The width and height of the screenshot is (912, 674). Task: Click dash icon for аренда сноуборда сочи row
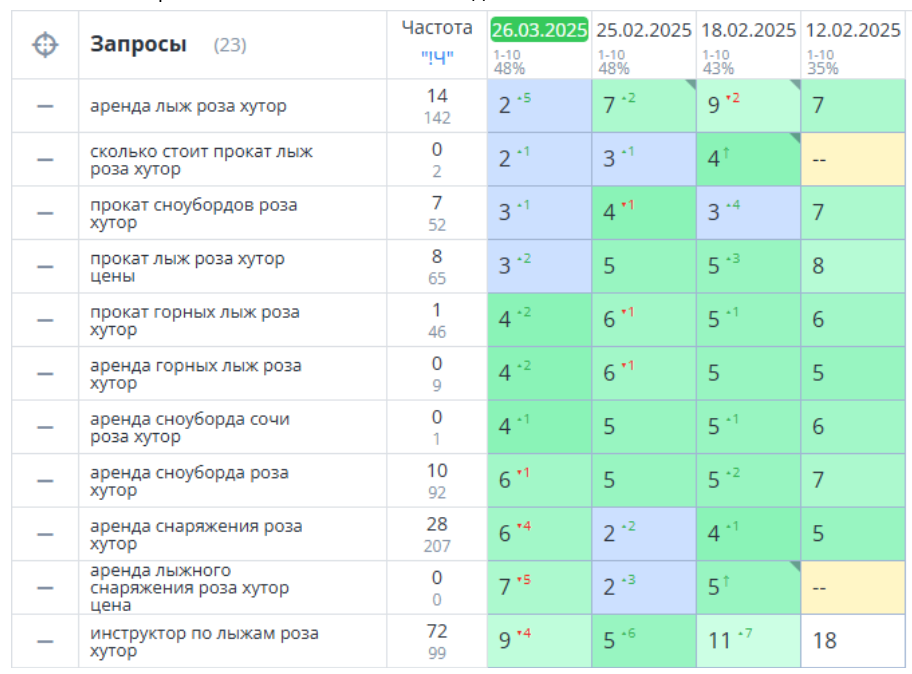[45, 427]
